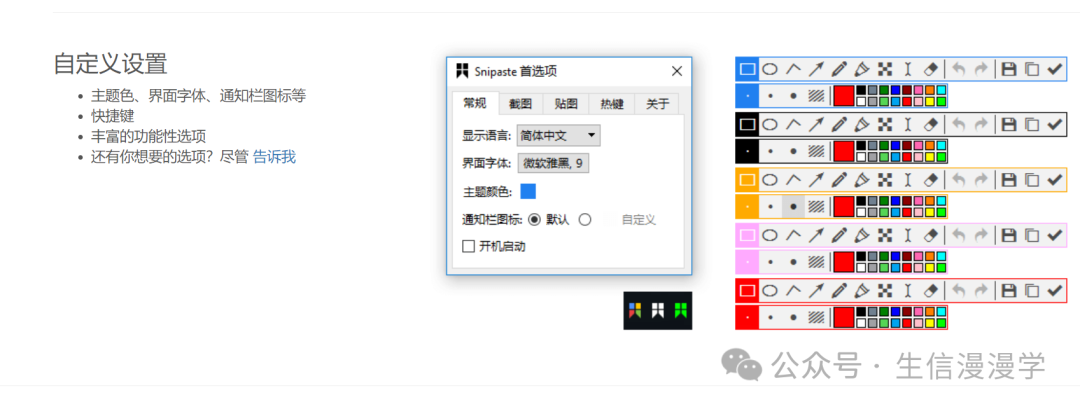Select the Ellipse tool in the blue-themed toolbar

click(x=770, y=69)
